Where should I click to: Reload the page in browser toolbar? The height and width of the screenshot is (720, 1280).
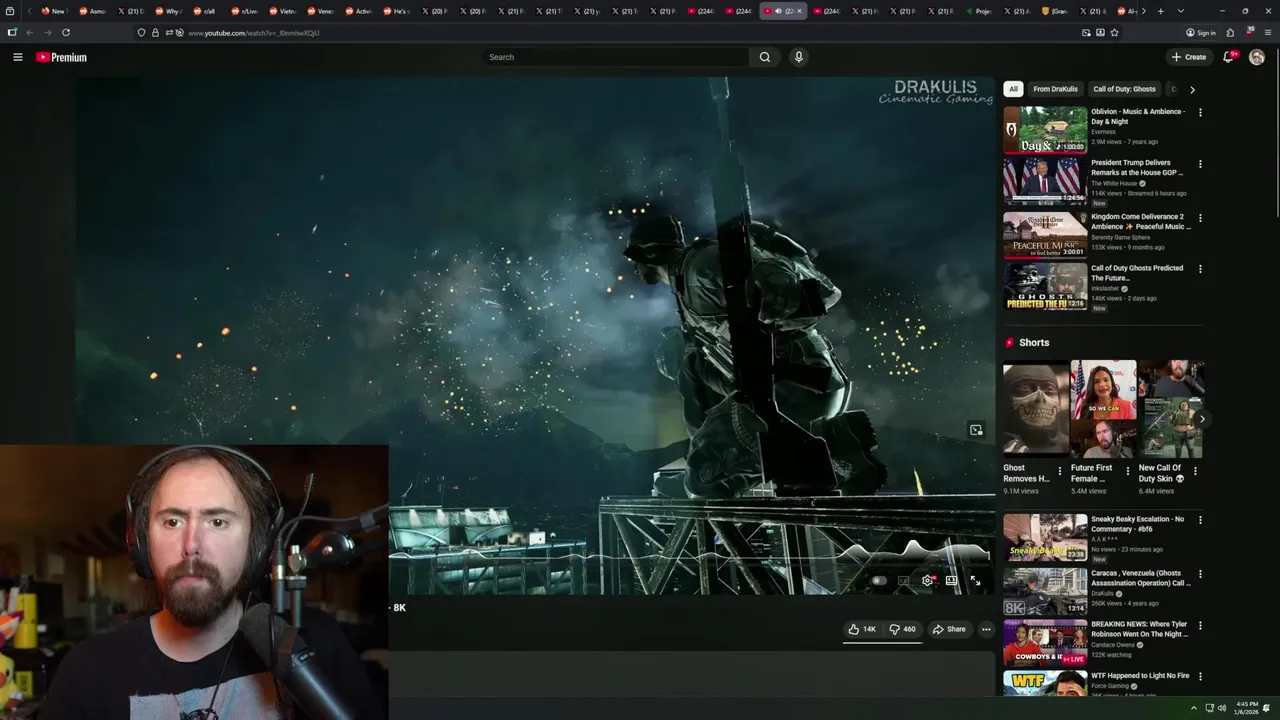pyautogui.click(x=66, y=32)
